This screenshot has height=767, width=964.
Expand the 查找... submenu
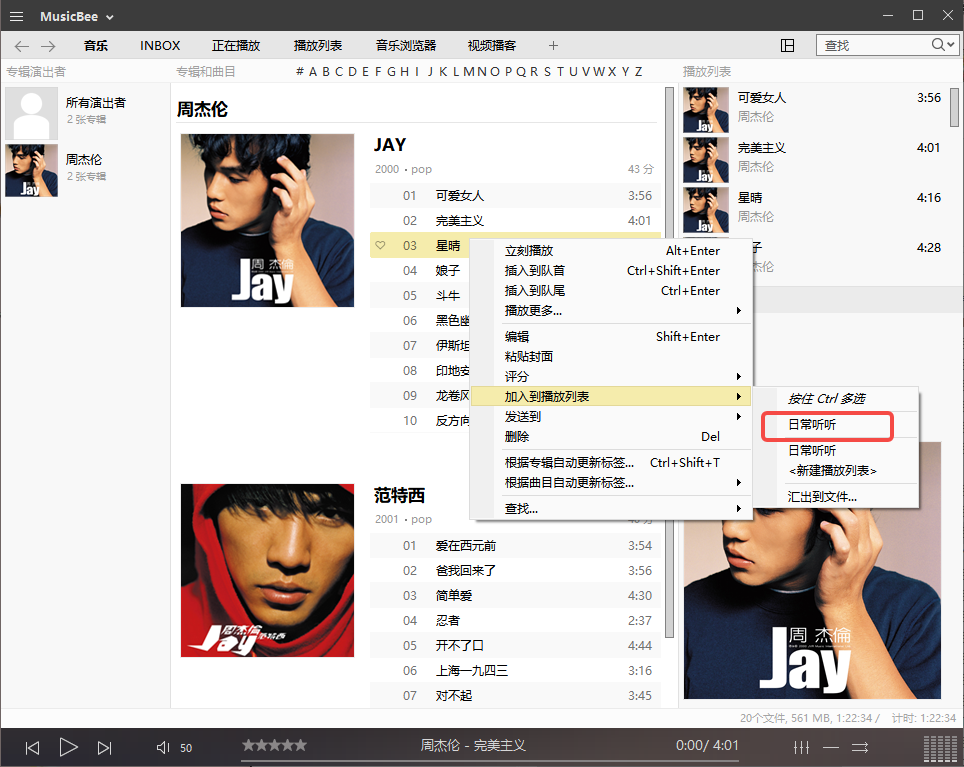[611, 509]
